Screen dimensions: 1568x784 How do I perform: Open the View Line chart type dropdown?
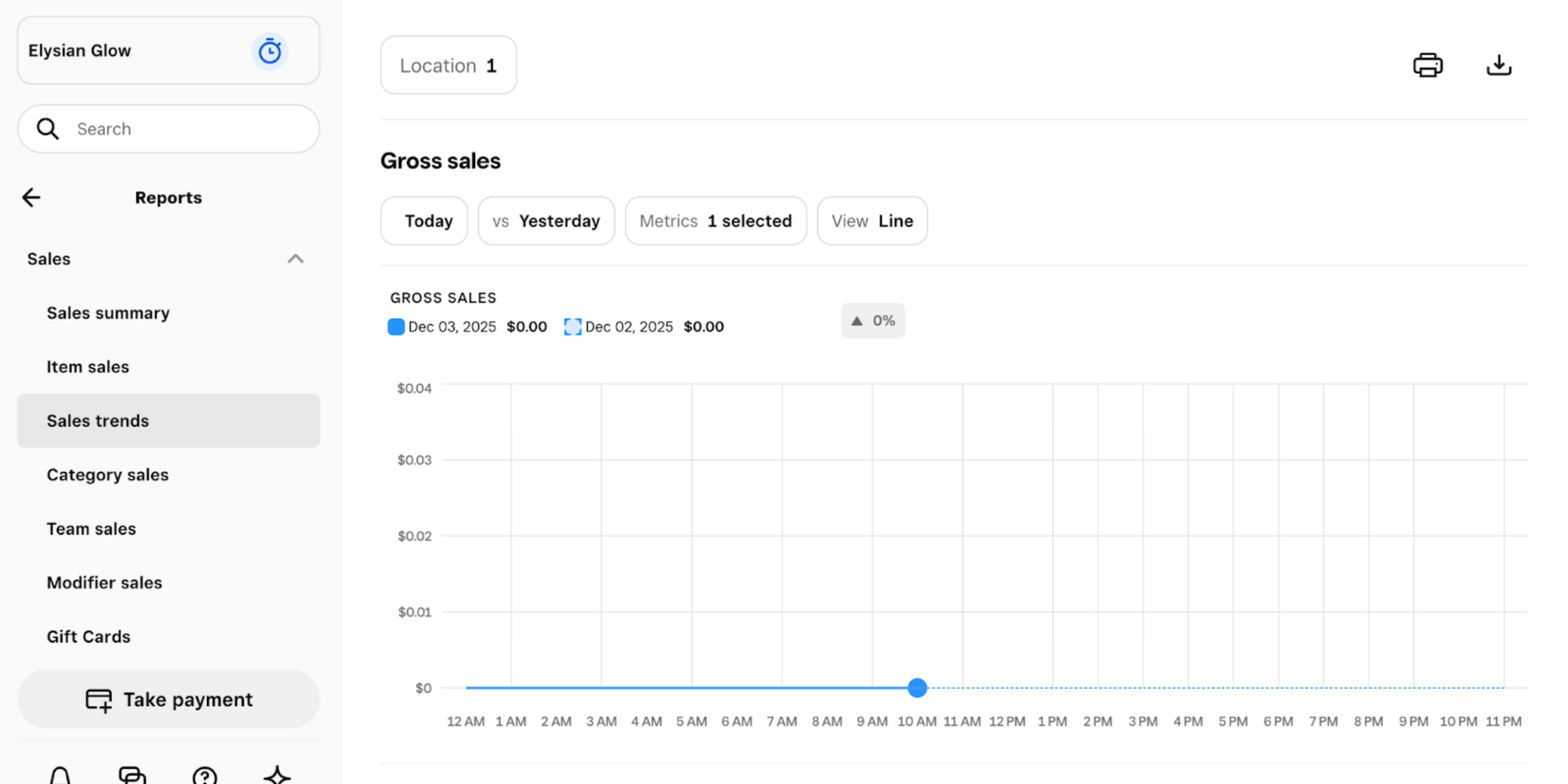click(872, 220)
